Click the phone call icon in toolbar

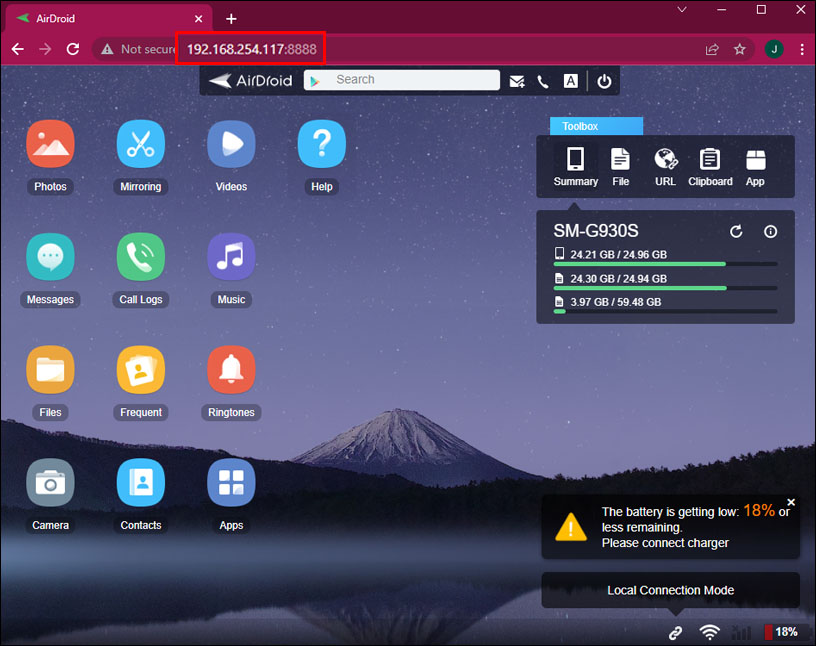(x=543, y=81)
